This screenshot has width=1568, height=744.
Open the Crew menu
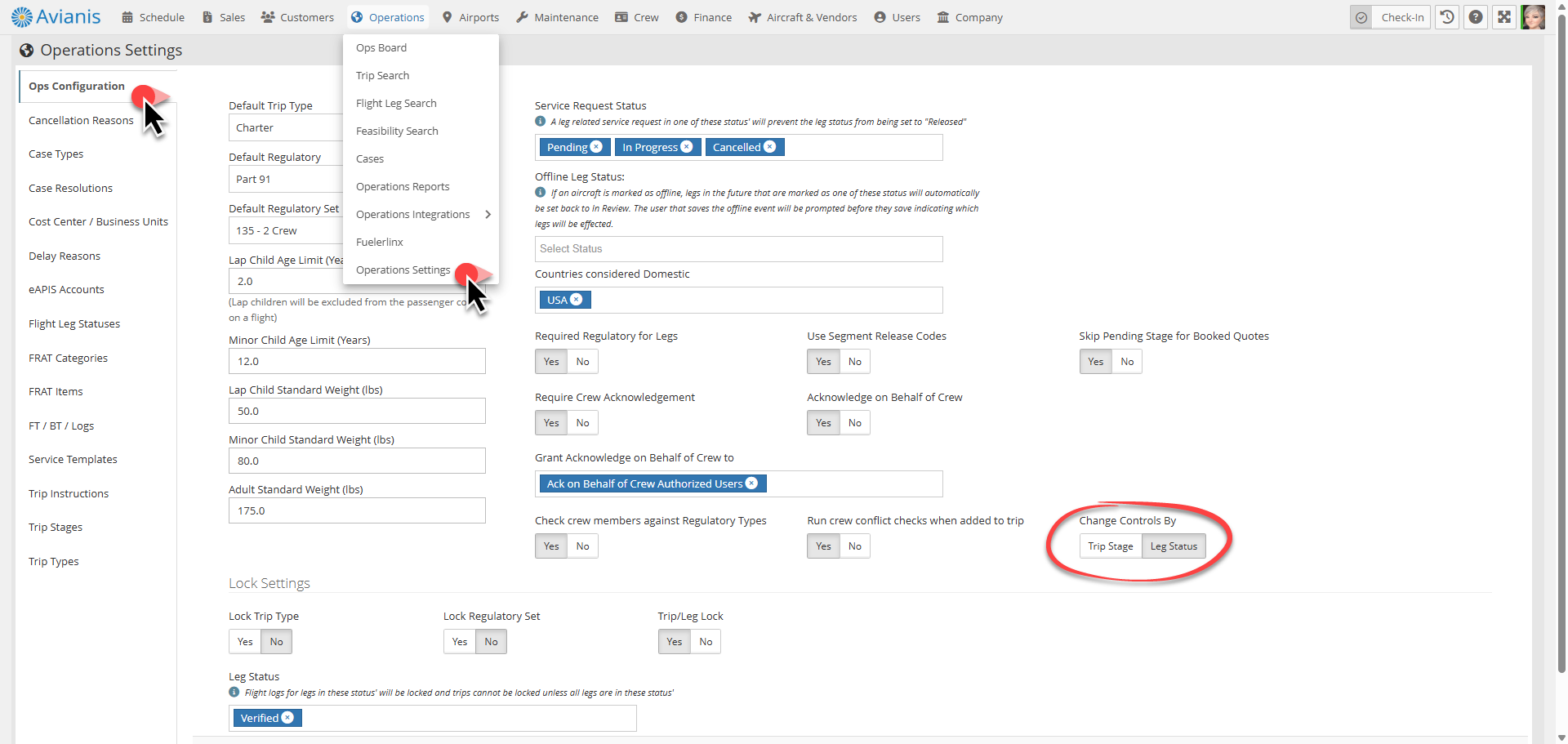tap(636, 17)
